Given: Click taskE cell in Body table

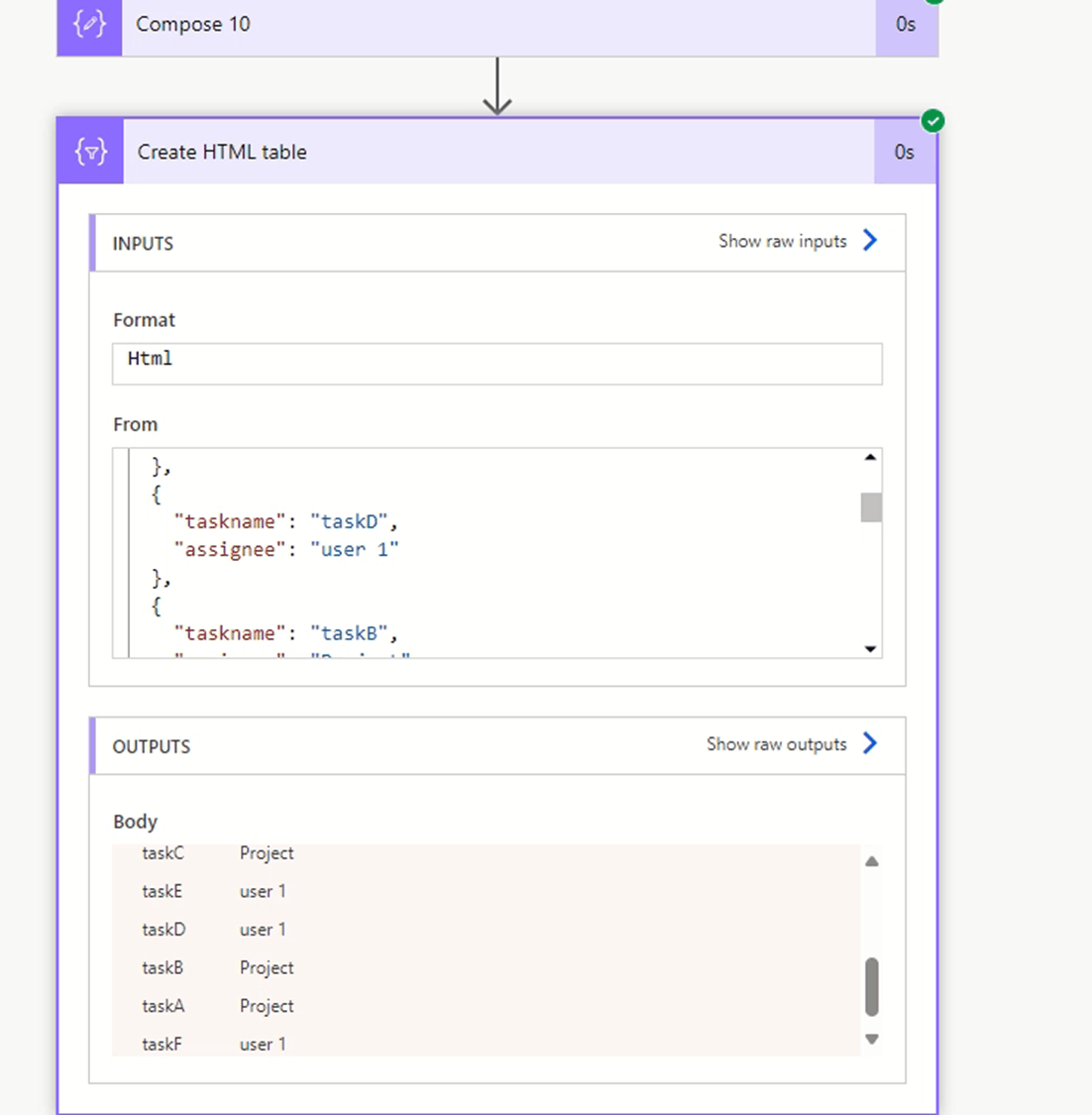Looking at the screenshot, I should coord(163,892).
